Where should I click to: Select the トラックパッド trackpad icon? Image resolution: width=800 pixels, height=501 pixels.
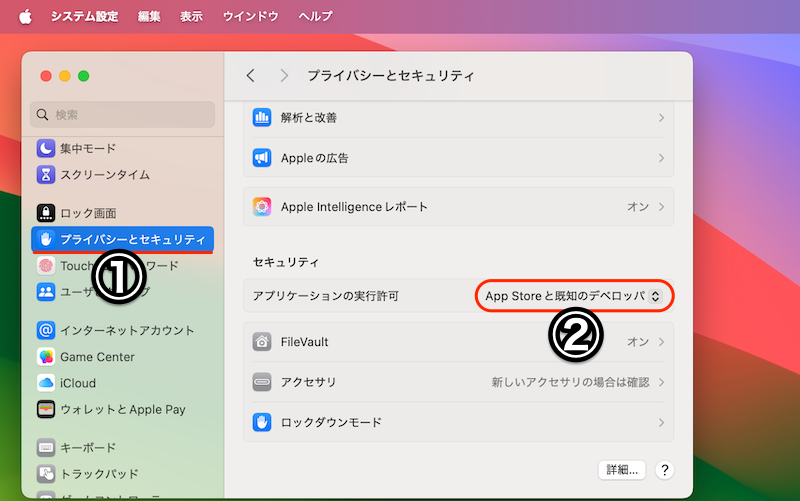46,473
